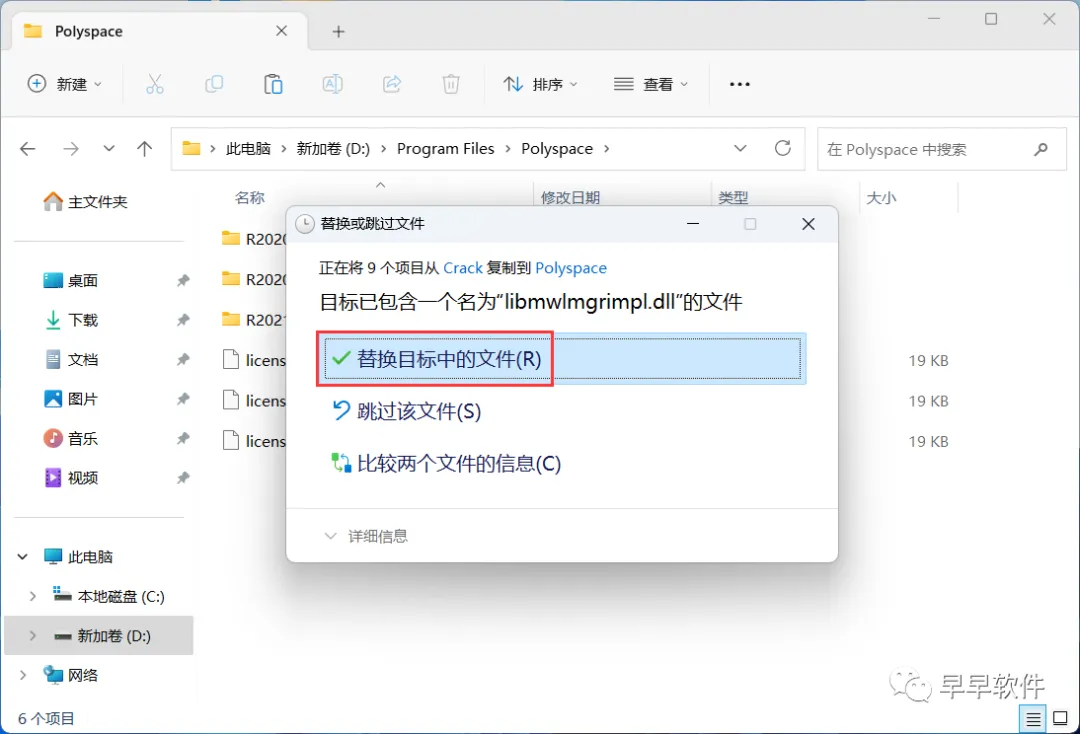Image resolution: width=1080 pixels, height=734 pixels.
Task: Click the pin icon next to 音乐
Action: 183,439
